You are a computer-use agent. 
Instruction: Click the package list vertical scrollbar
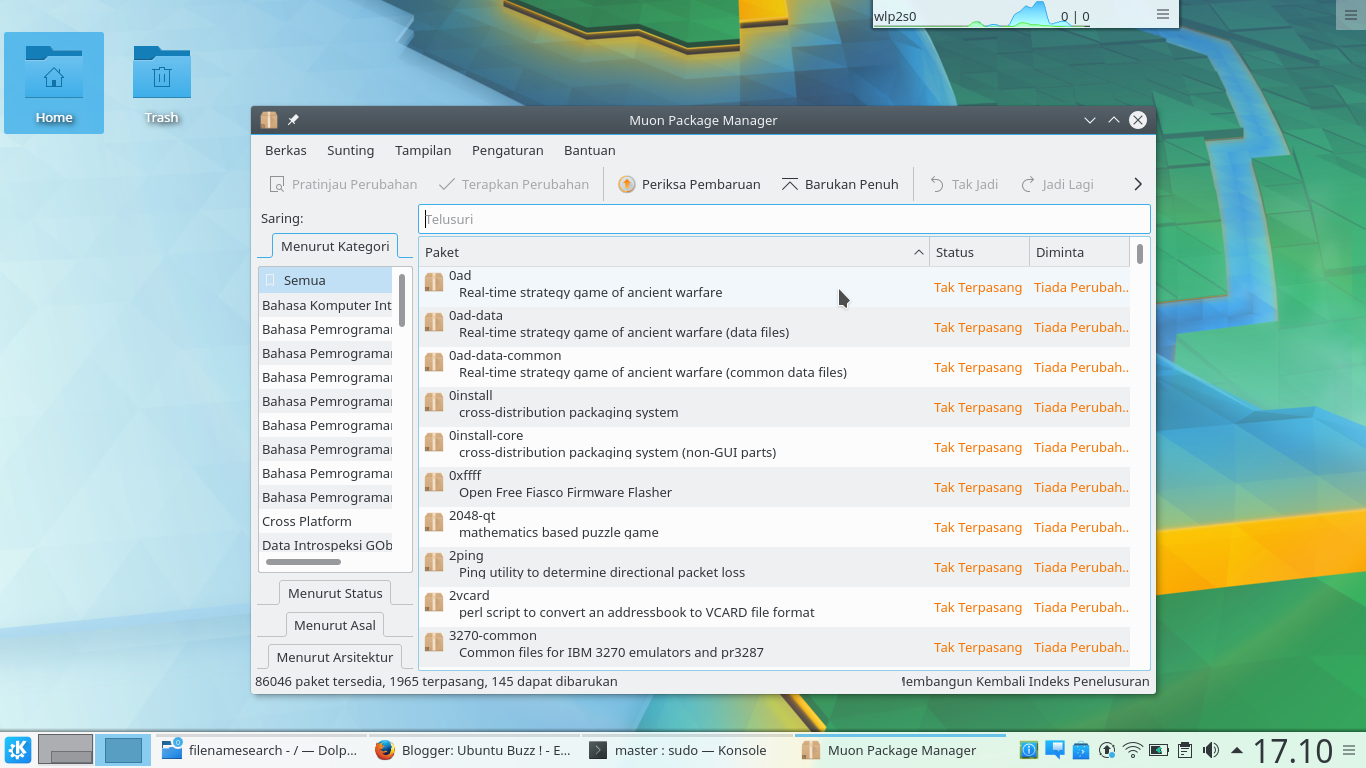[1140, 254]
